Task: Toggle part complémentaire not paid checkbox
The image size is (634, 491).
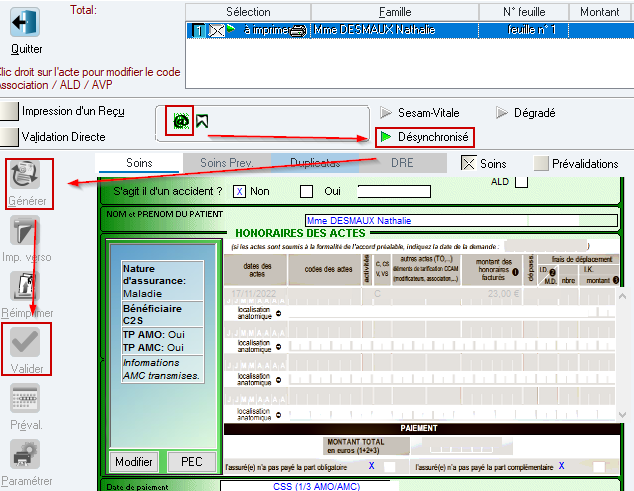Action: pyautogui.click(x=599, y=467)
